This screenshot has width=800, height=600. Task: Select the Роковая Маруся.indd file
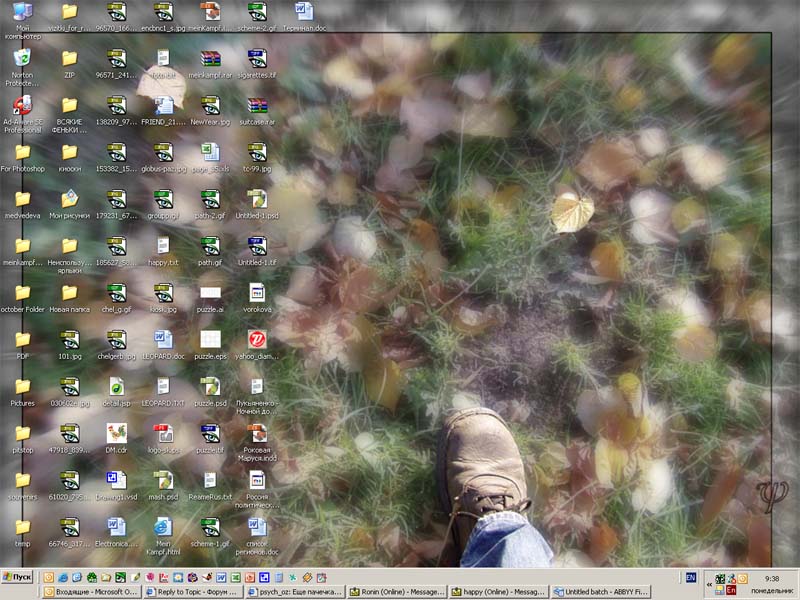click(x=257, y=443)
